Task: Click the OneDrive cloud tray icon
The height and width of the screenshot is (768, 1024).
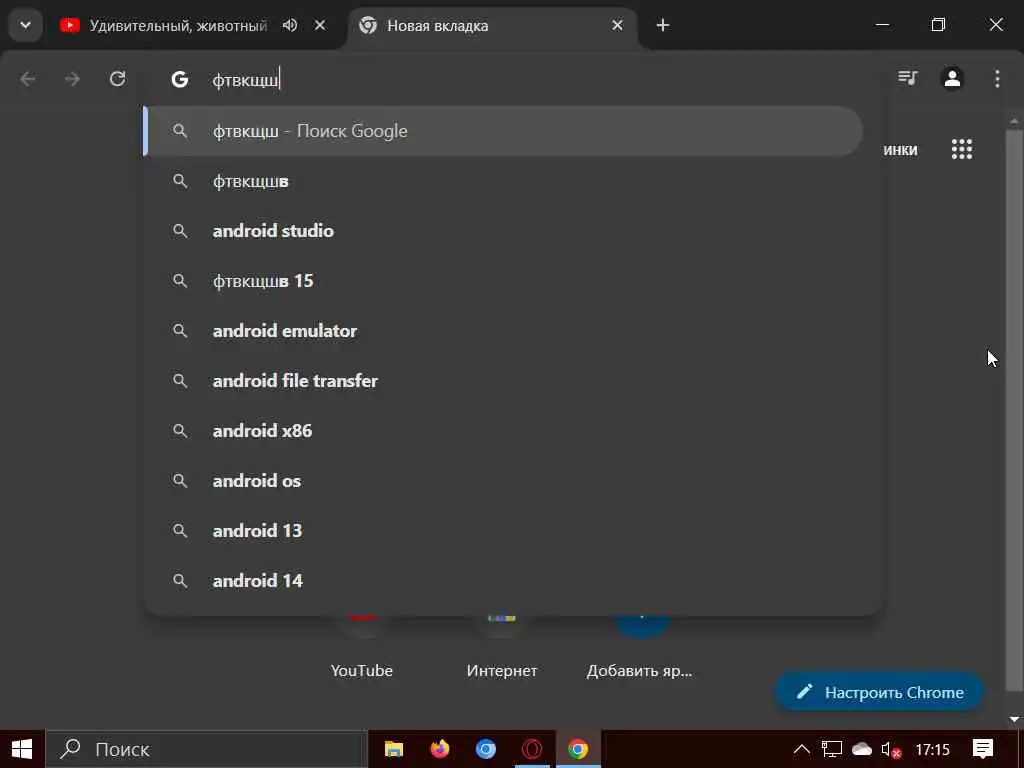Action: tap(862, 749)
